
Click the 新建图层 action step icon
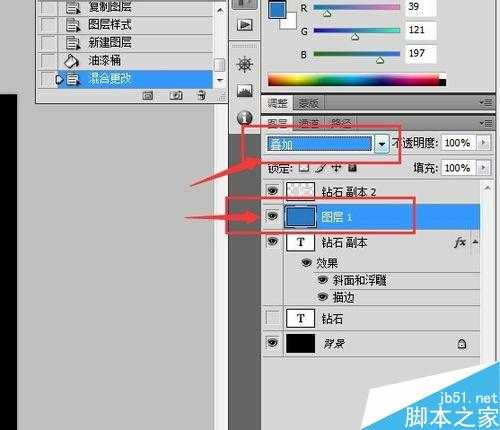coord(72,43)
